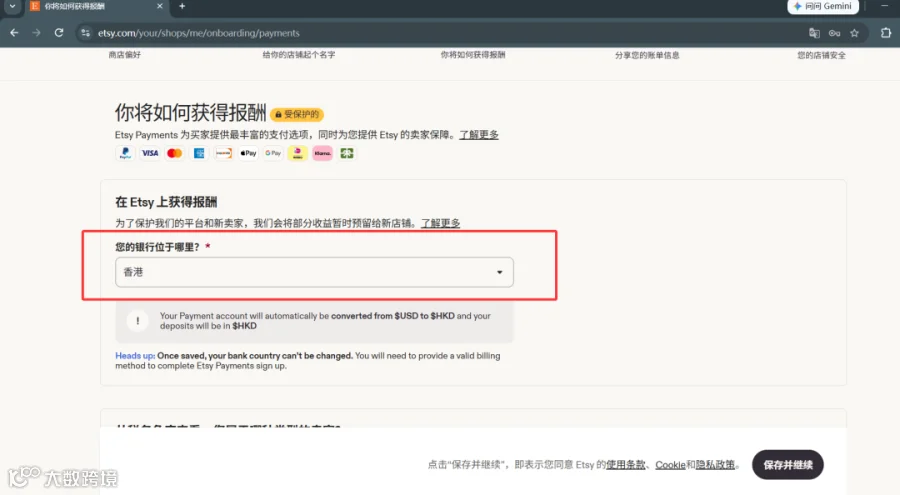900x495 pixels.
Task: Click the 受保护的 badge
Action: click(297, 114)
